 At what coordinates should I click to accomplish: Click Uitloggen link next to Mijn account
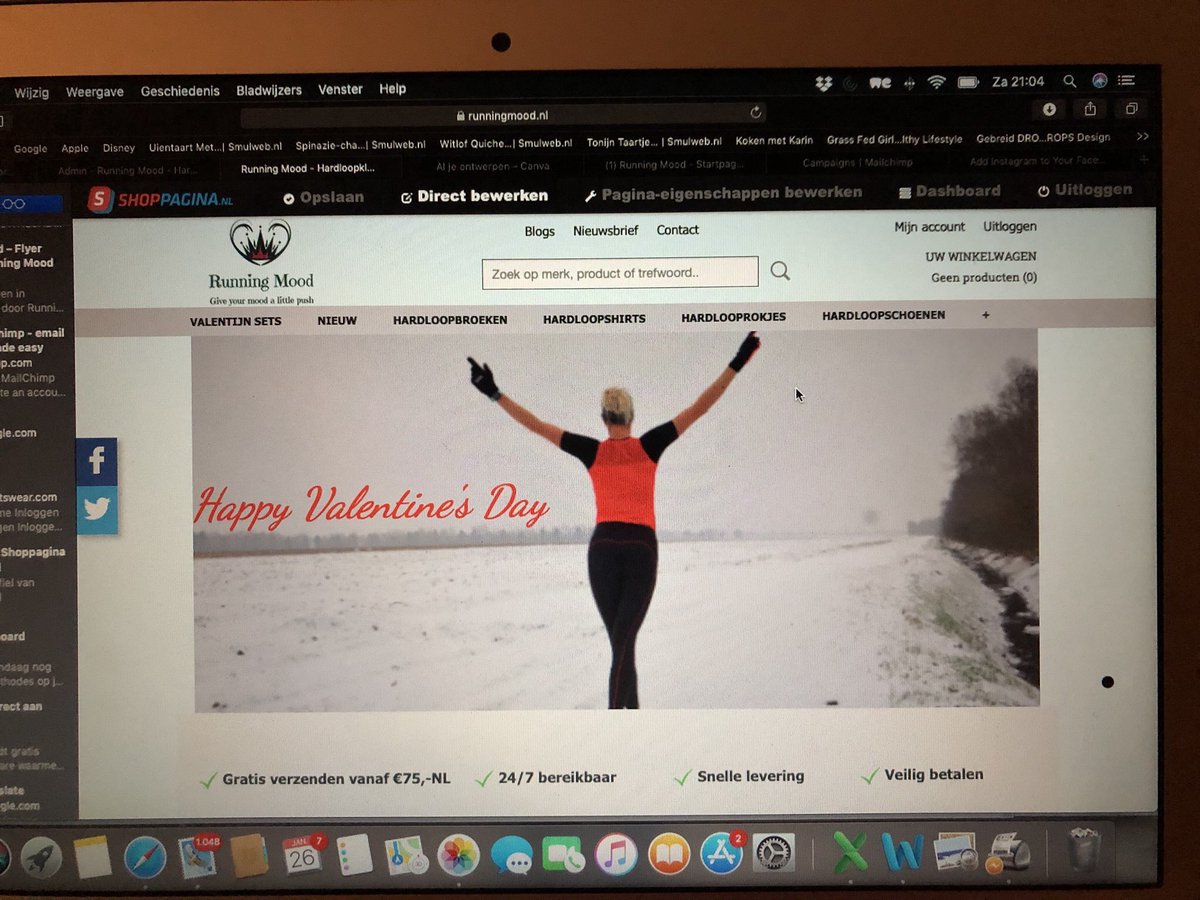(x=1009, y=226)
